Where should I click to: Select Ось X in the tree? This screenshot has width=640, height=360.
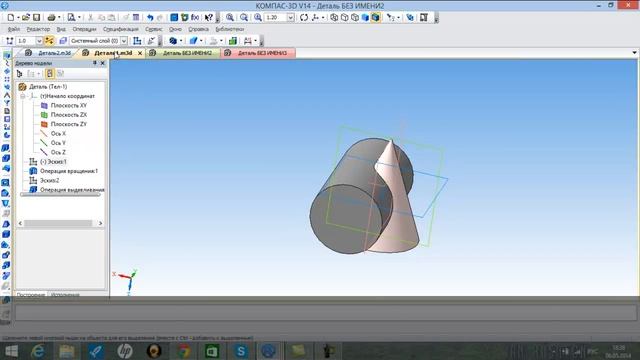pos(58,133)
